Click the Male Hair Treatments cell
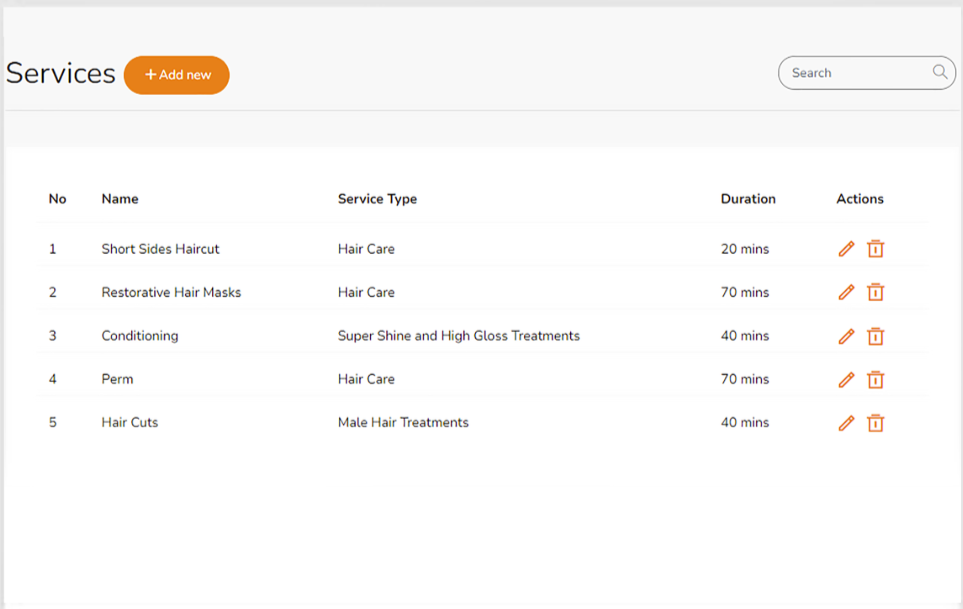Viewport: 963px width, 609px height. tap(403, 422)
